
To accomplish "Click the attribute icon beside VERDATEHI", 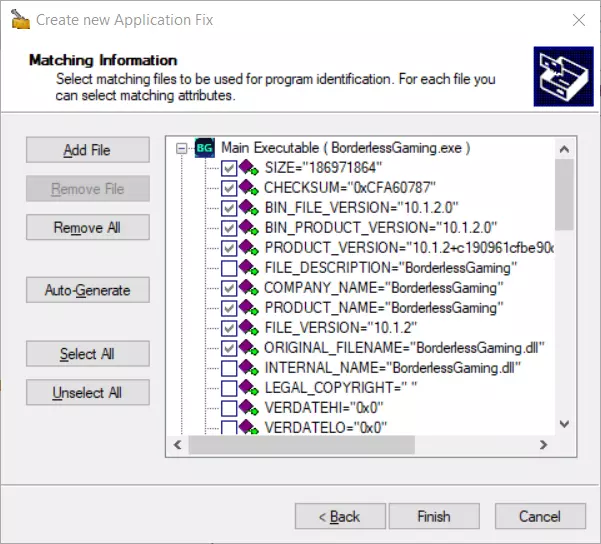I will pos(248,408).
